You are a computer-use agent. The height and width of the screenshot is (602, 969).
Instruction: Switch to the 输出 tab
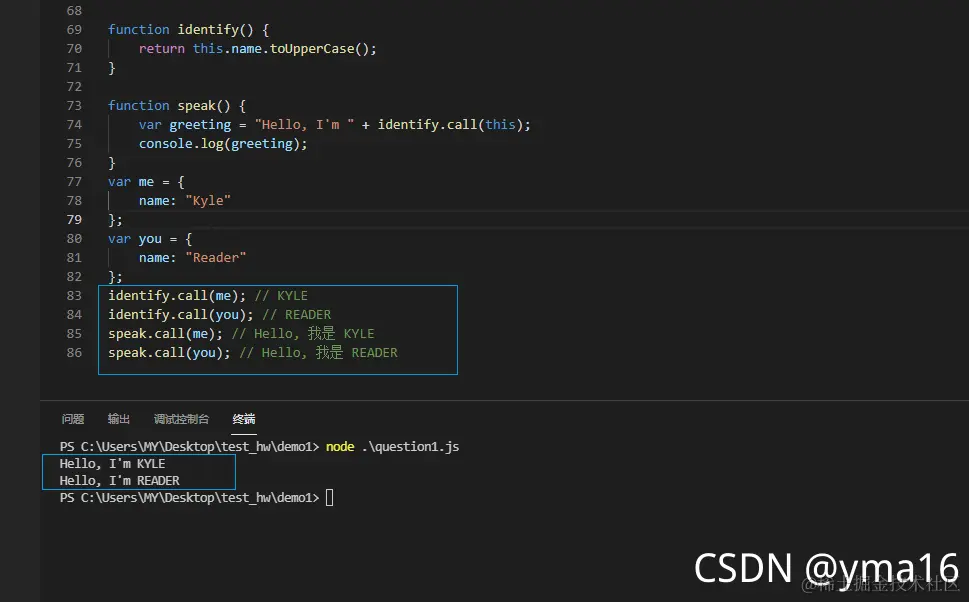click(119, 419)
